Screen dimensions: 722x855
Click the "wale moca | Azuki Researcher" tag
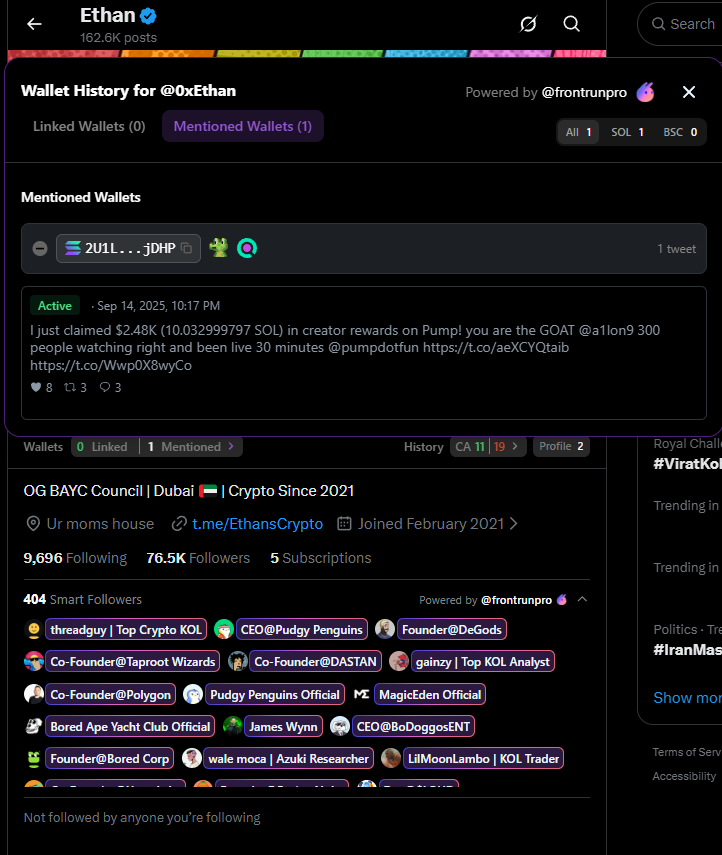pos(288,758)
